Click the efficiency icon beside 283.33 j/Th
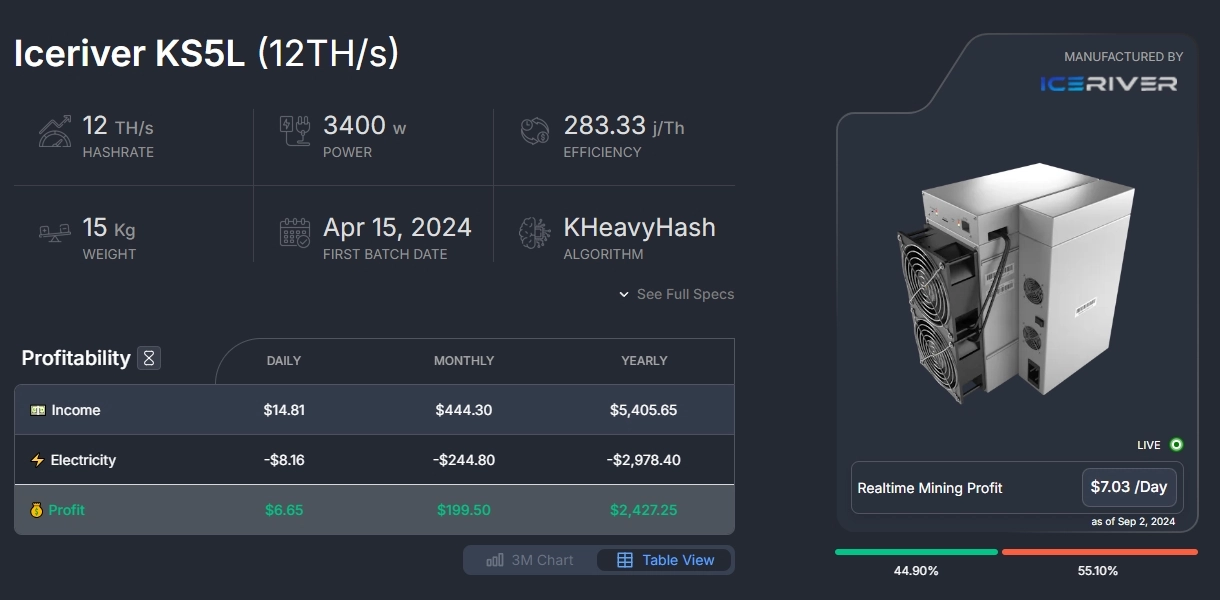1220x600 pixels. coord(536,132)
